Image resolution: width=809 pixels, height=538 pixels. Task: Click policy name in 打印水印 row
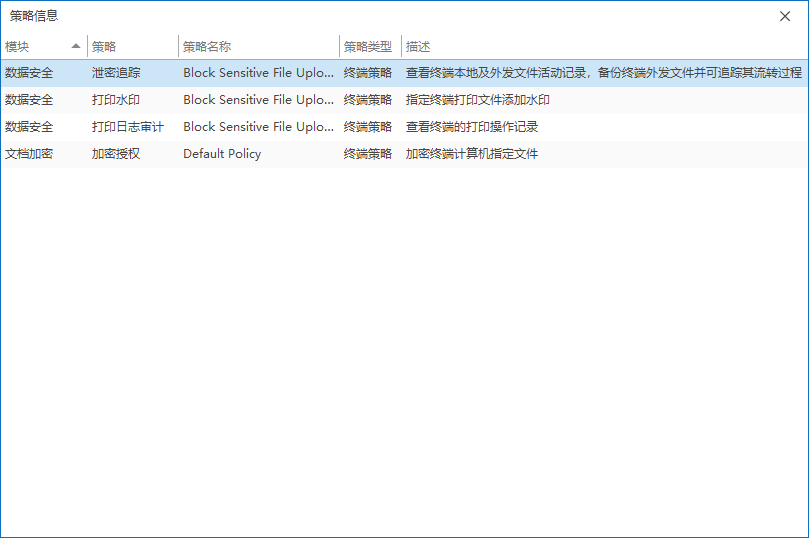pyautogui.click(x=258, y=100)
